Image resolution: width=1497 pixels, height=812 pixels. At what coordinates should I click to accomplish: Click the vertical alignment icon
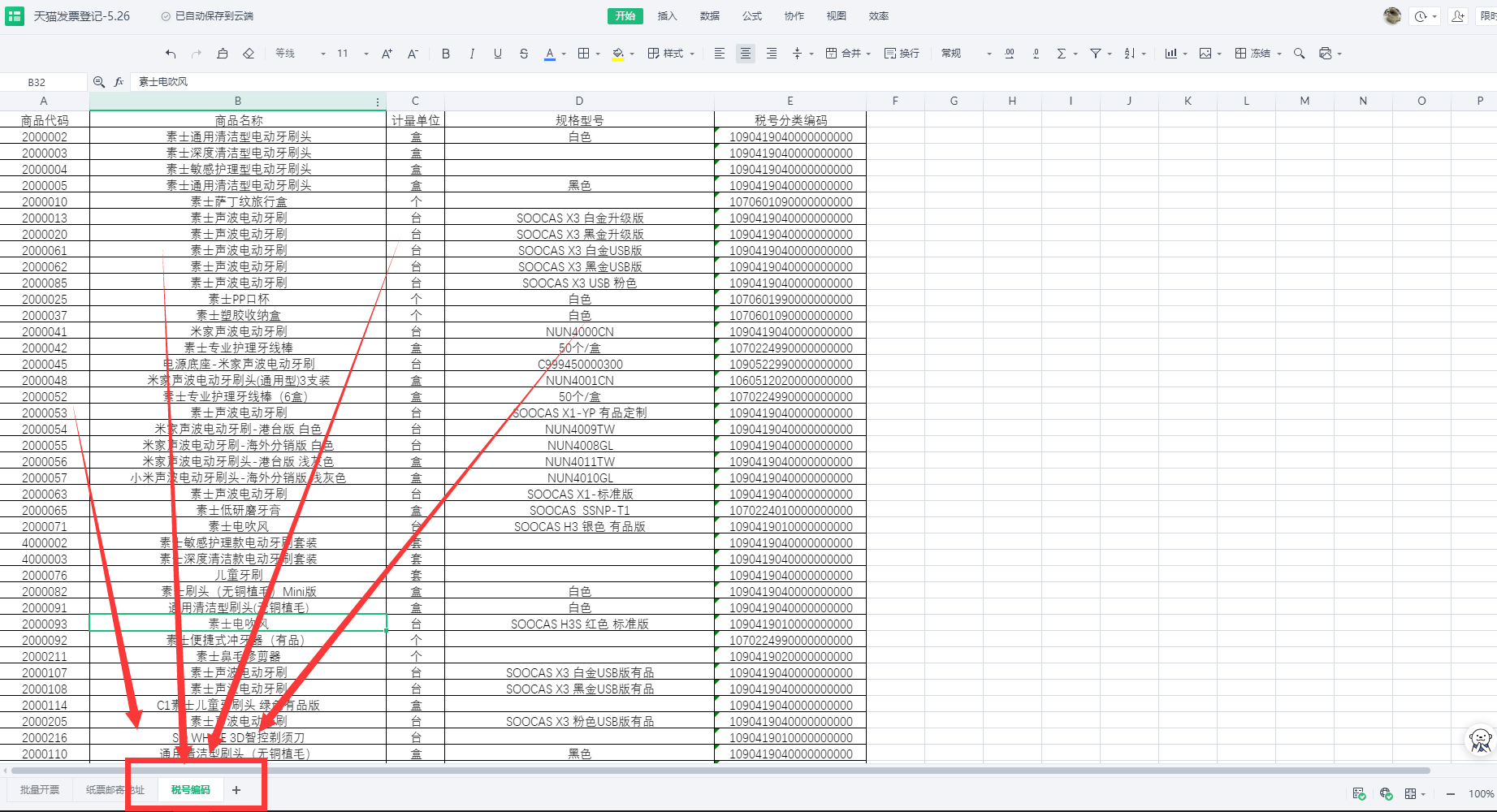tap(798, 54)
